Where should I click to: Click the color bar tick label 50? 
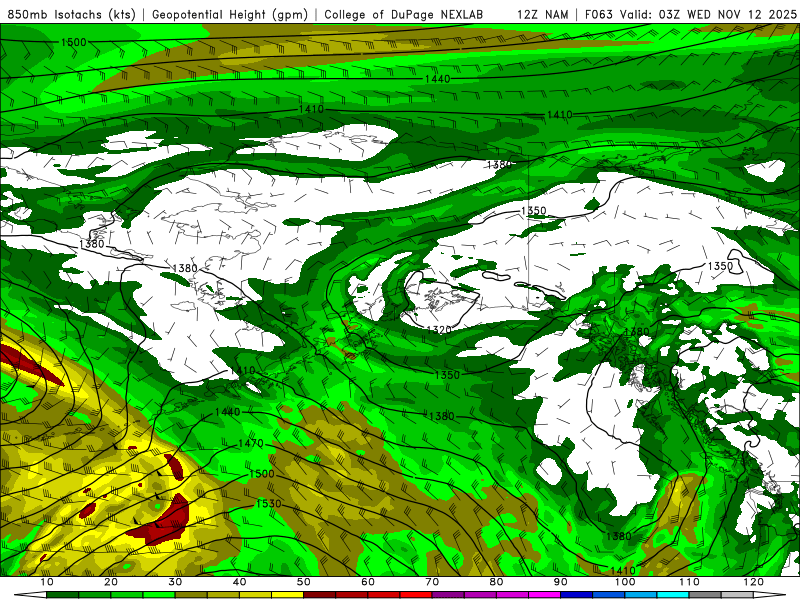click(304, 582)
